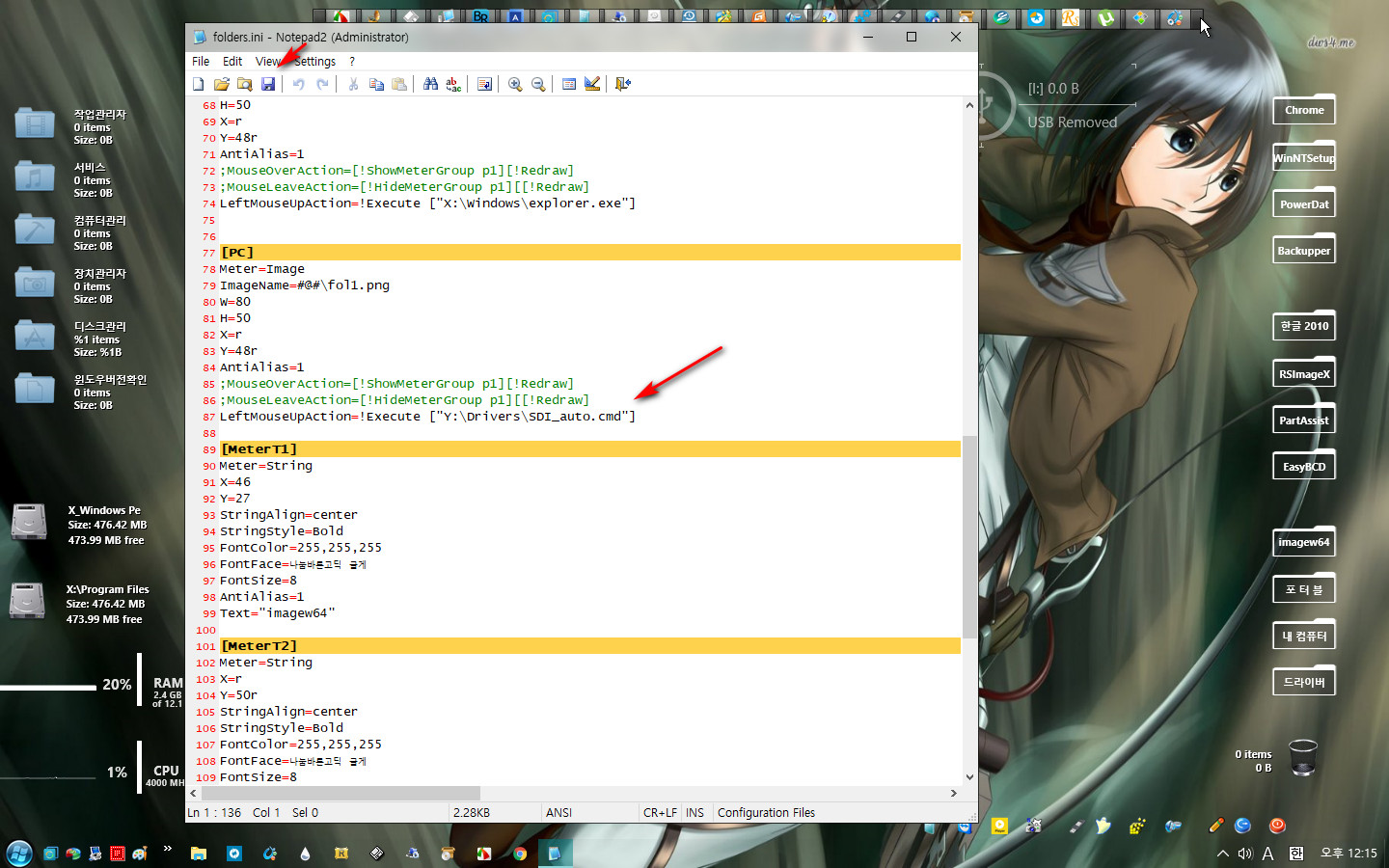
Task: Open the Replace tool icon
Action: click(453, 84)
